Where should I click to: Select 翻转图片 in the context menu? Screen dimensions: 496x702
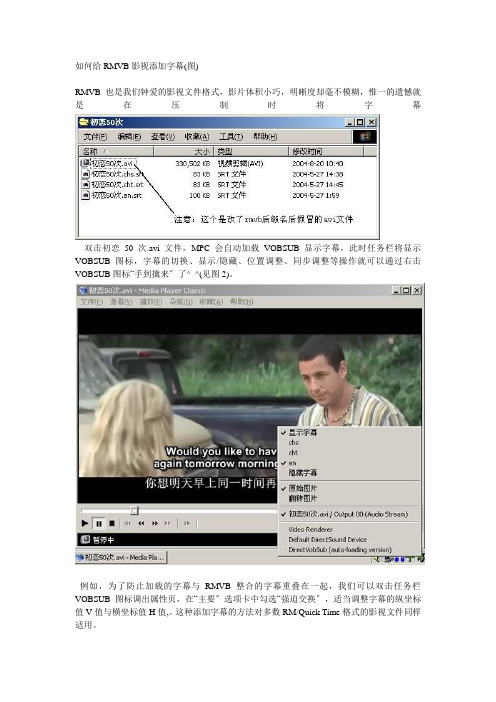tap(349, 498)
